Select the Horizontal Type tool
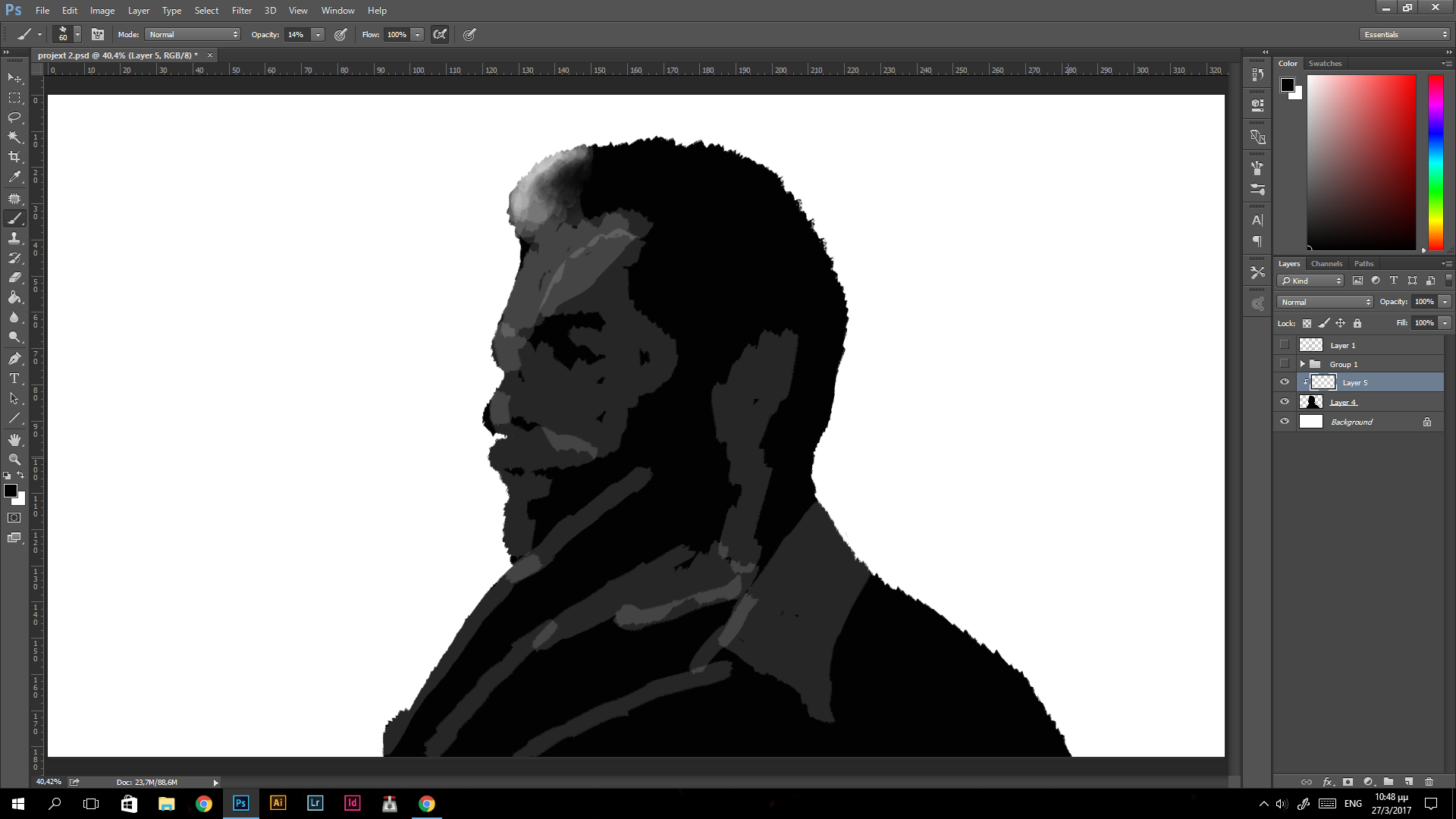Screen dimensions: 1456x819 tap(14, 378)
